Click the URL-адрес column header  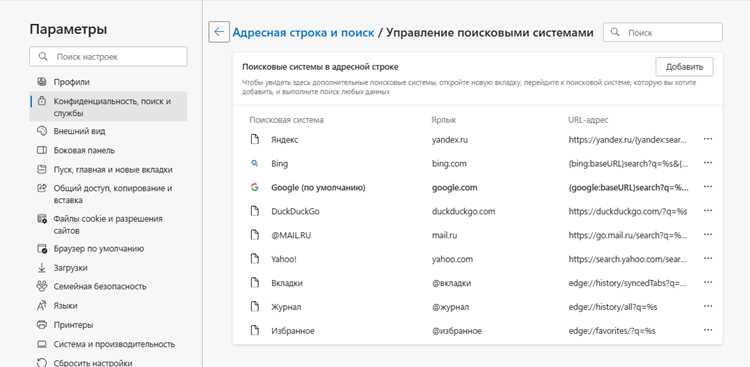coord(588,120)
